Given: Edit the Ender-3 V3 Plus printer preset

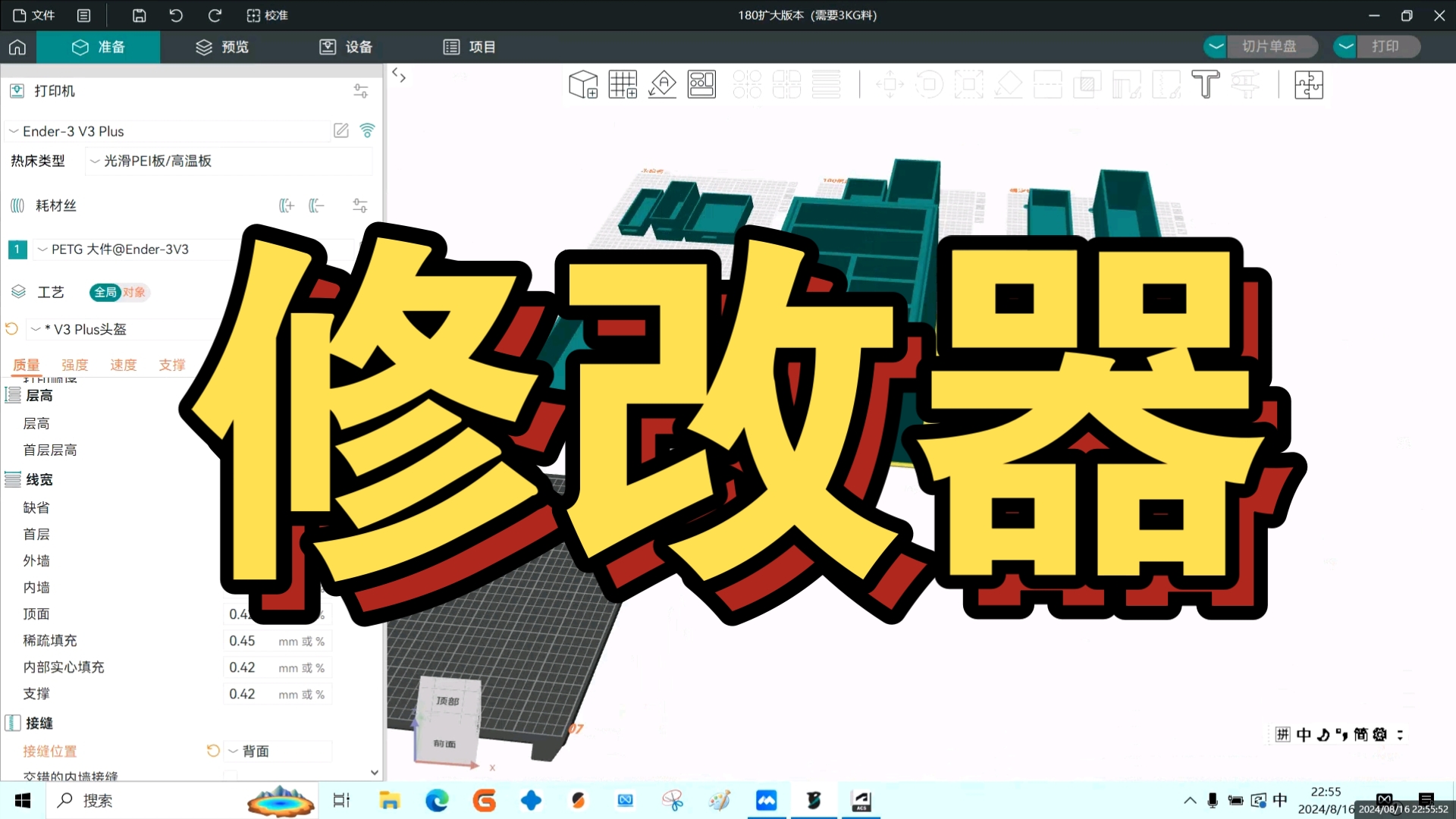Looking at the screenshot, I should [x=341, y=130].
